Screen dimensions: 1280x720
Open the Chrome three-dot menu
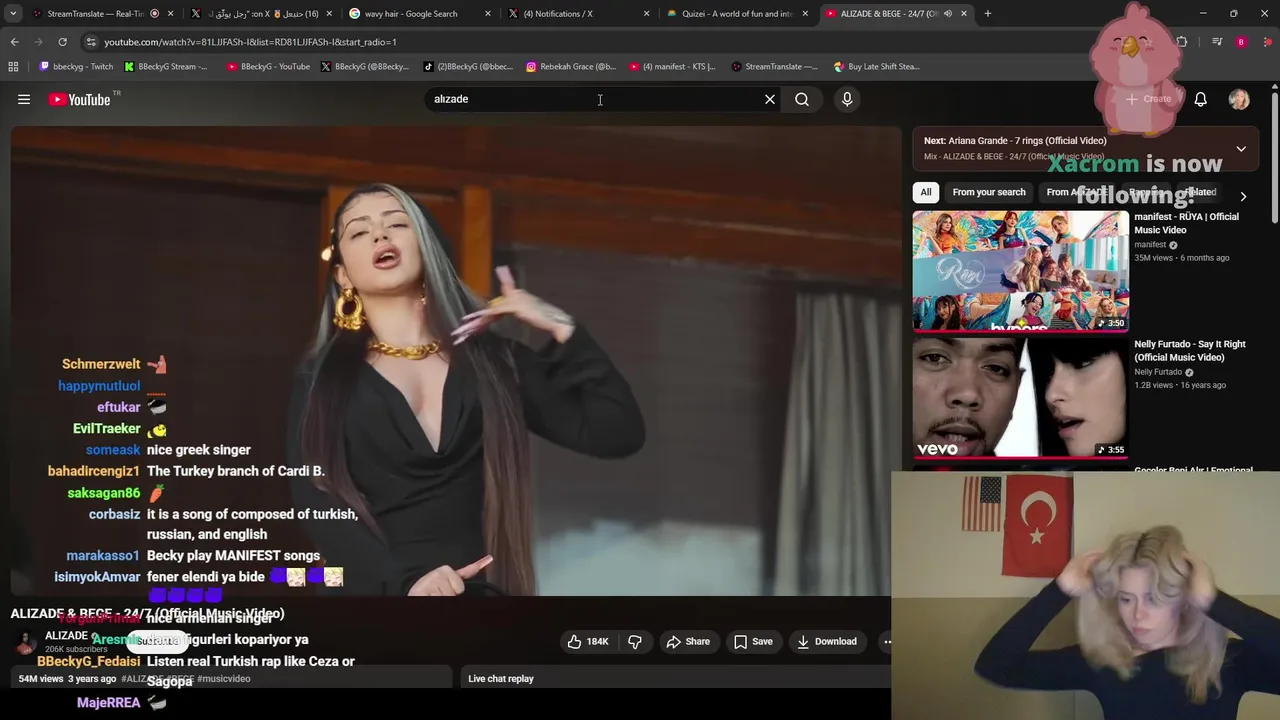[1268, 42]
